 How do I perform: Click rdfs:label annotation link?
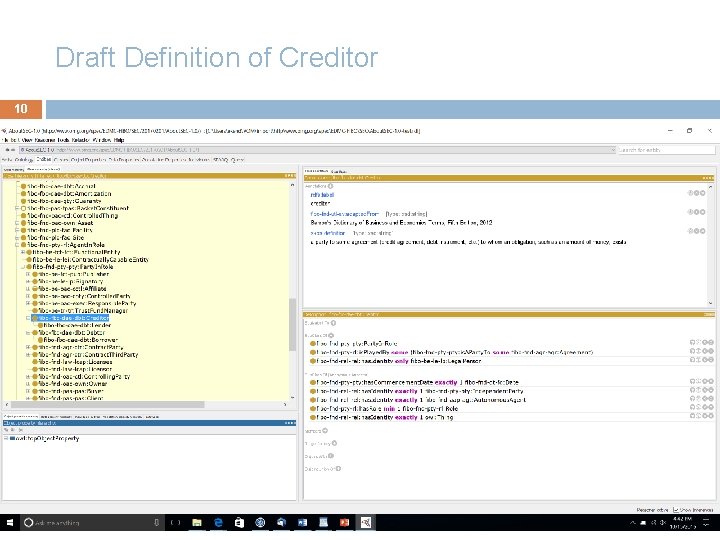[x=322, y=195]
